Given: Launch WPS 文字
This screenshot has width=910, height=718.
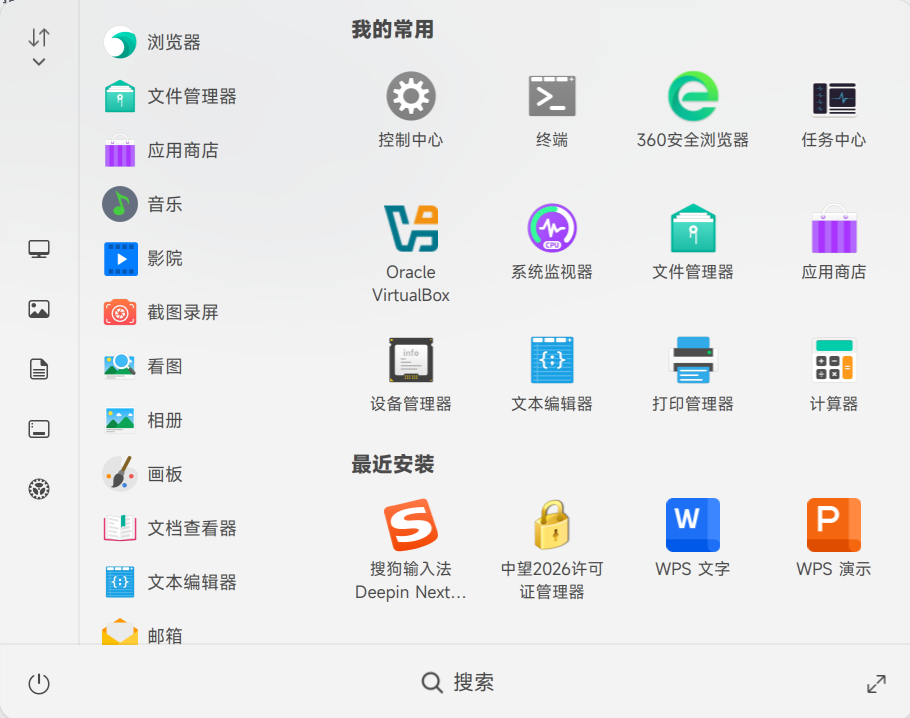Looking at the screenshot, I should 693,537.
